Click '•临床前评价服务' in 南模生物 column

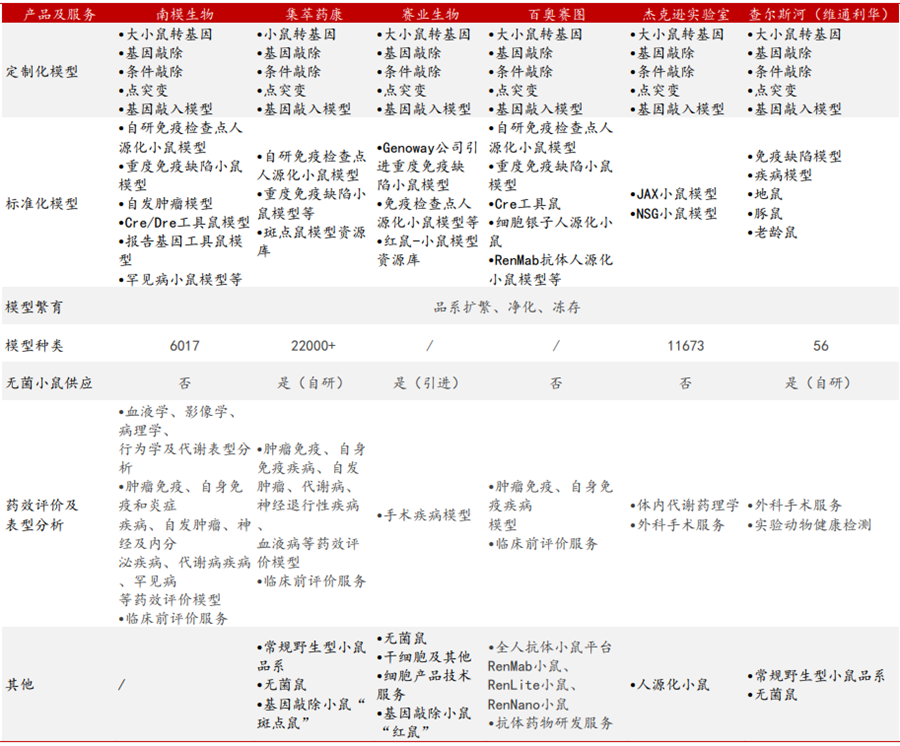coord(173,619)
